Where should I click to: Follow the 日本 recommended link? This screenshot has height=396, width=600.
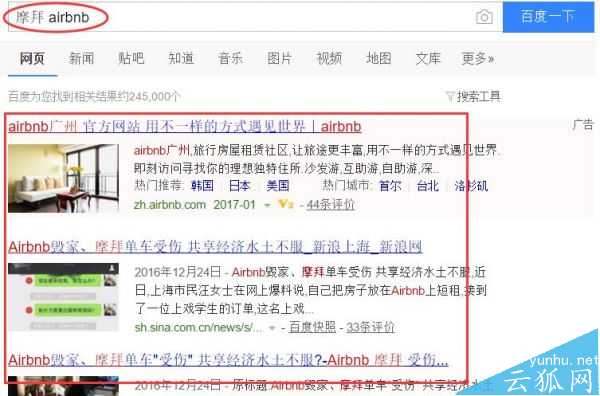[x=239, y=186]
